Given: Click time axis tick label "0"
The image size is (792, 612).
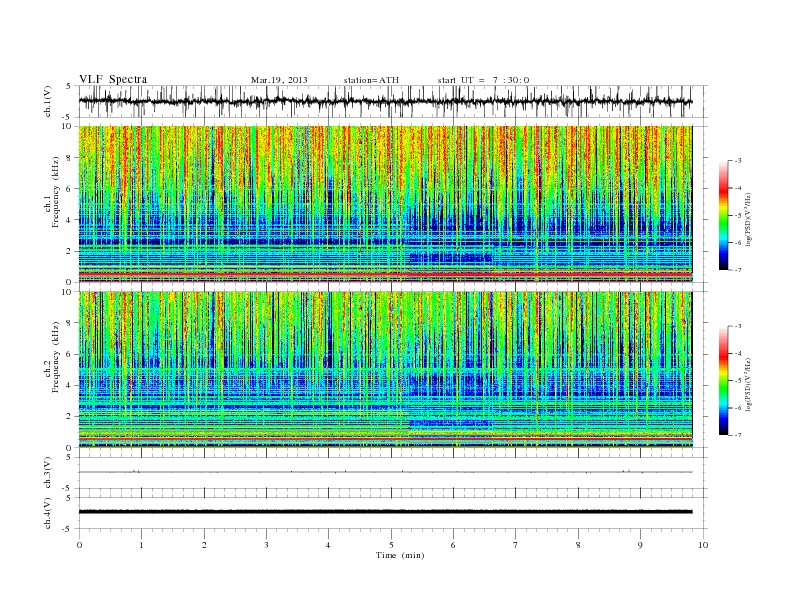Looking at the screenshot, I should tap(79, 545).
